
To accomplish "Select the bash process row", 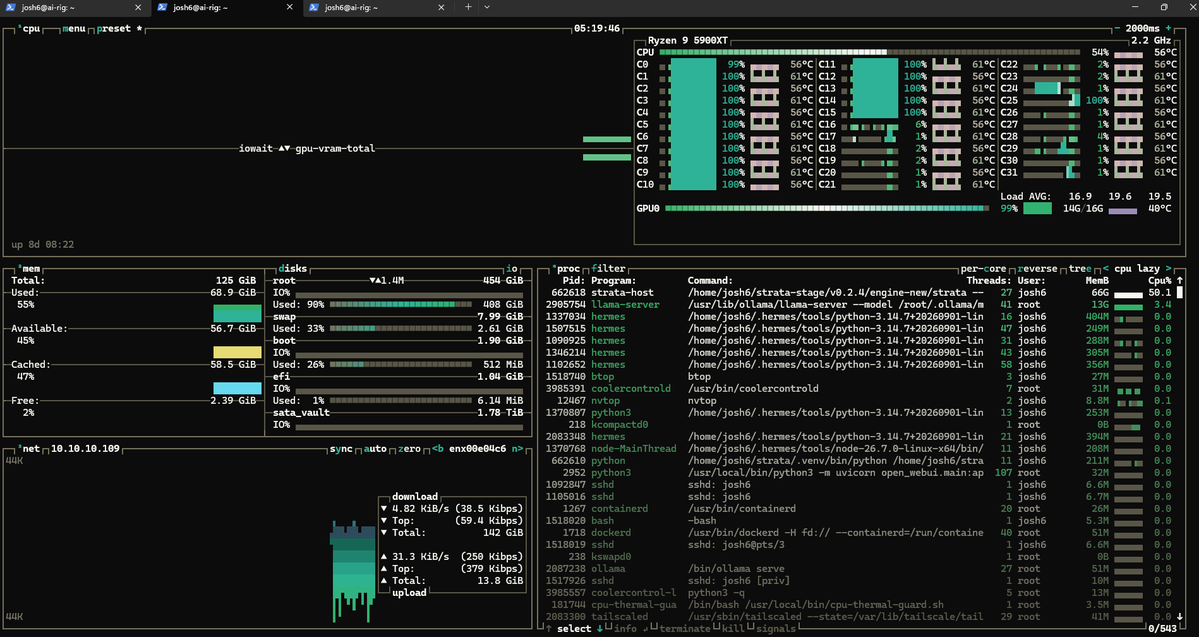I will [x=859, y=521].
